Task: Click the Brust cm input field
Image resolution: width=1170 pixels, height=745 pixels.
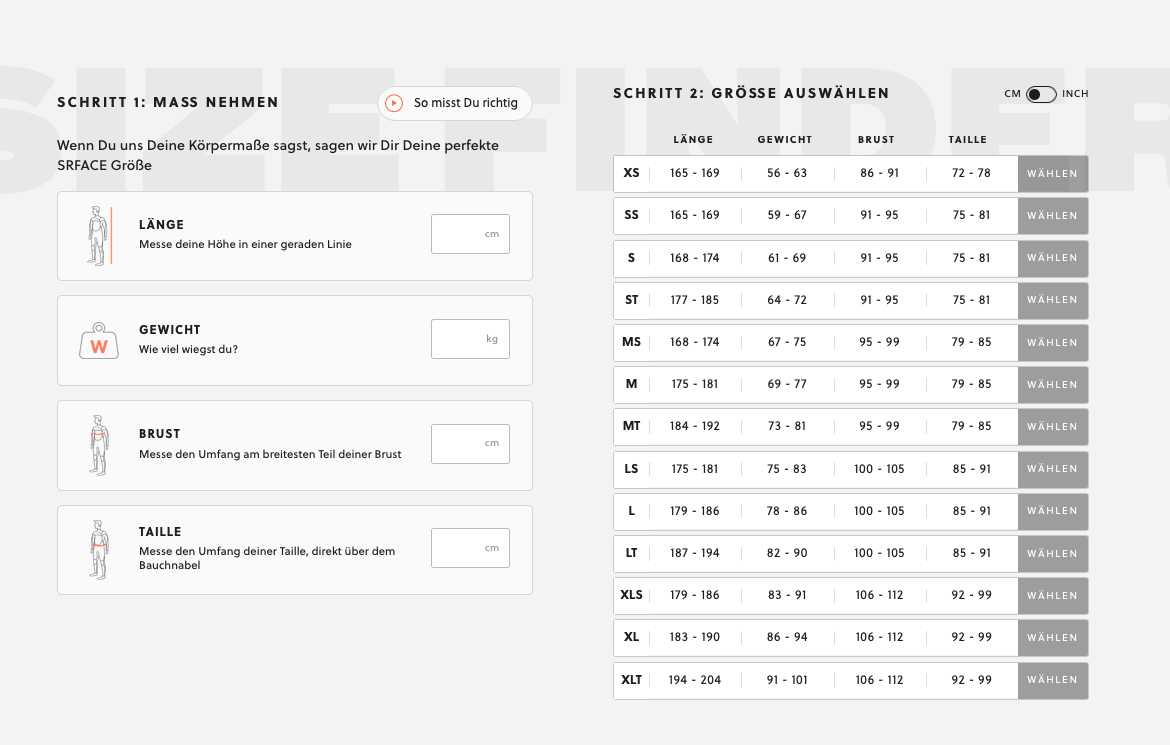Action: click(x=470, y=444)
